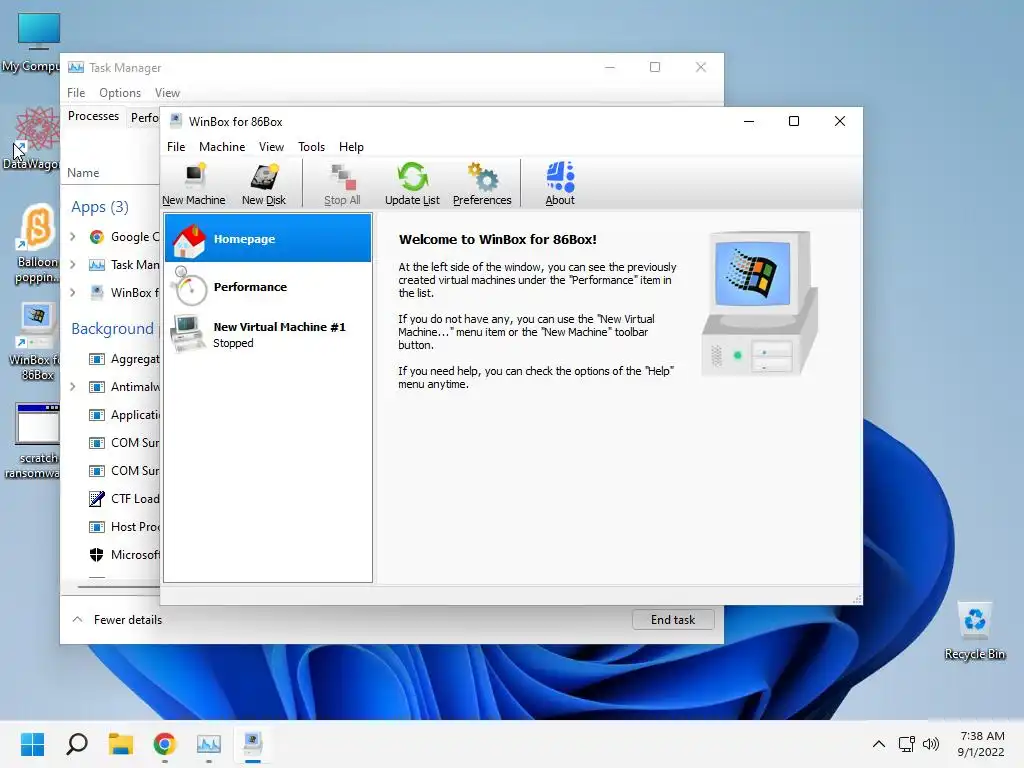The width and height of the screenshot is (1024, 768).
Task: Select the CTF Loader process icon
Action: (97, 499)
